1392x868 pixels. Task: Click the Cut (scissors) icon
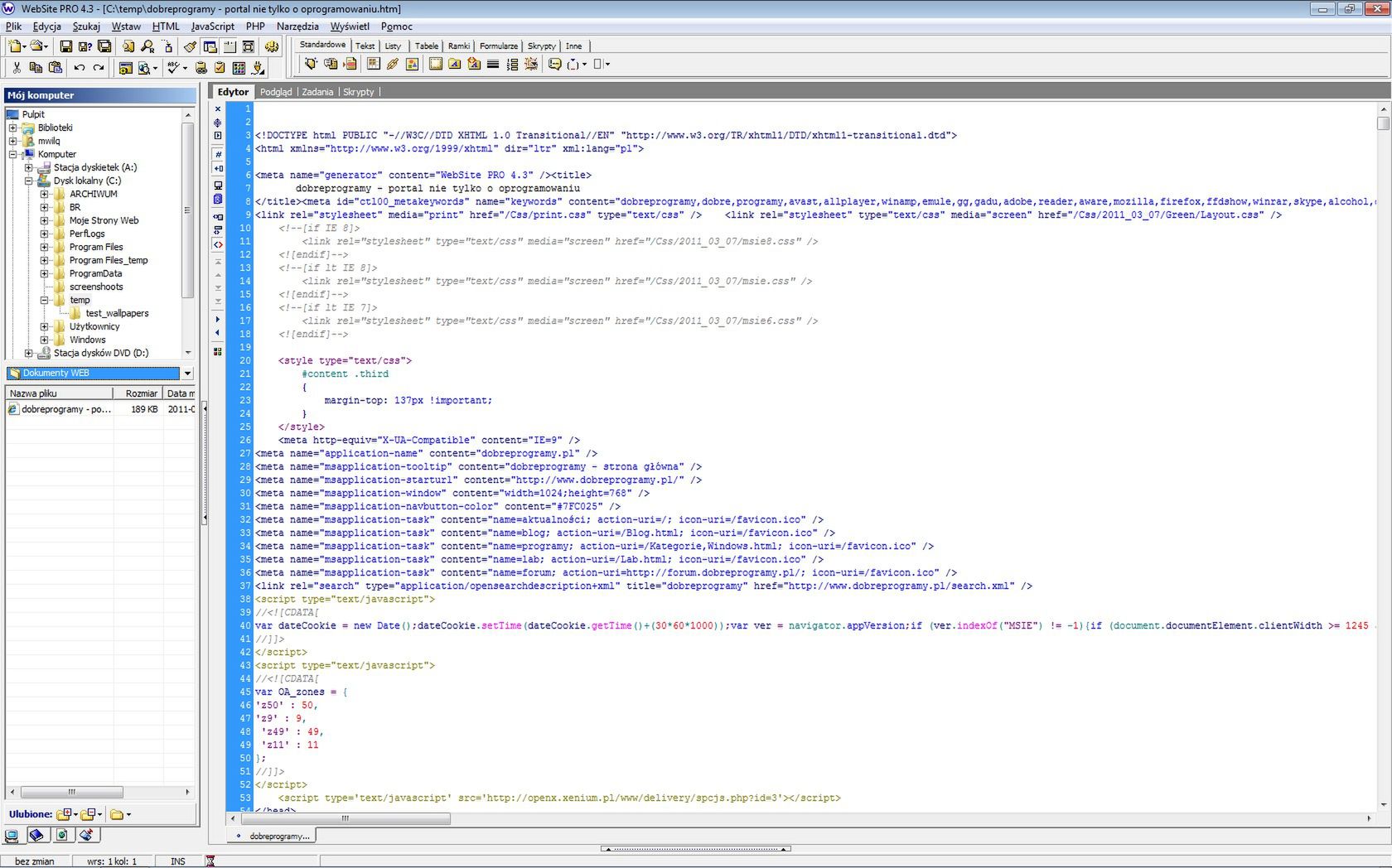(x=17, y=68)
